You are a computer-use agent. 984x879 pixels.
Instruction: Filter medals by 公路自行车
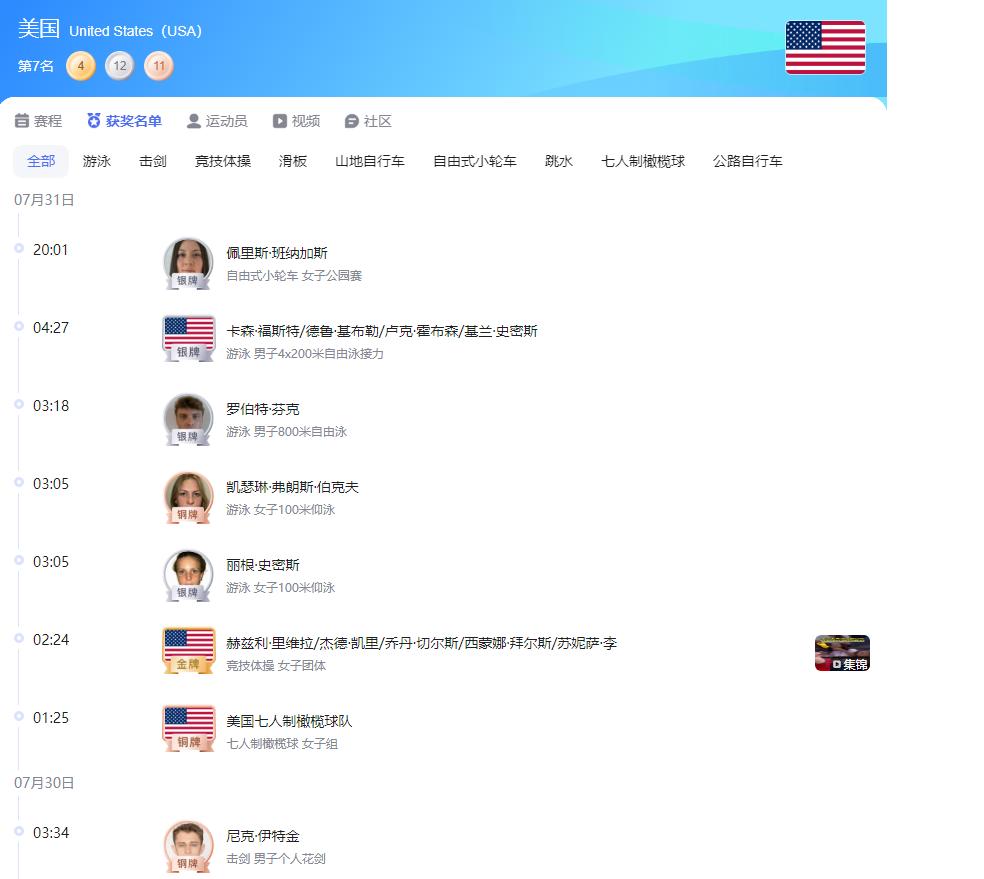(747, 161)
